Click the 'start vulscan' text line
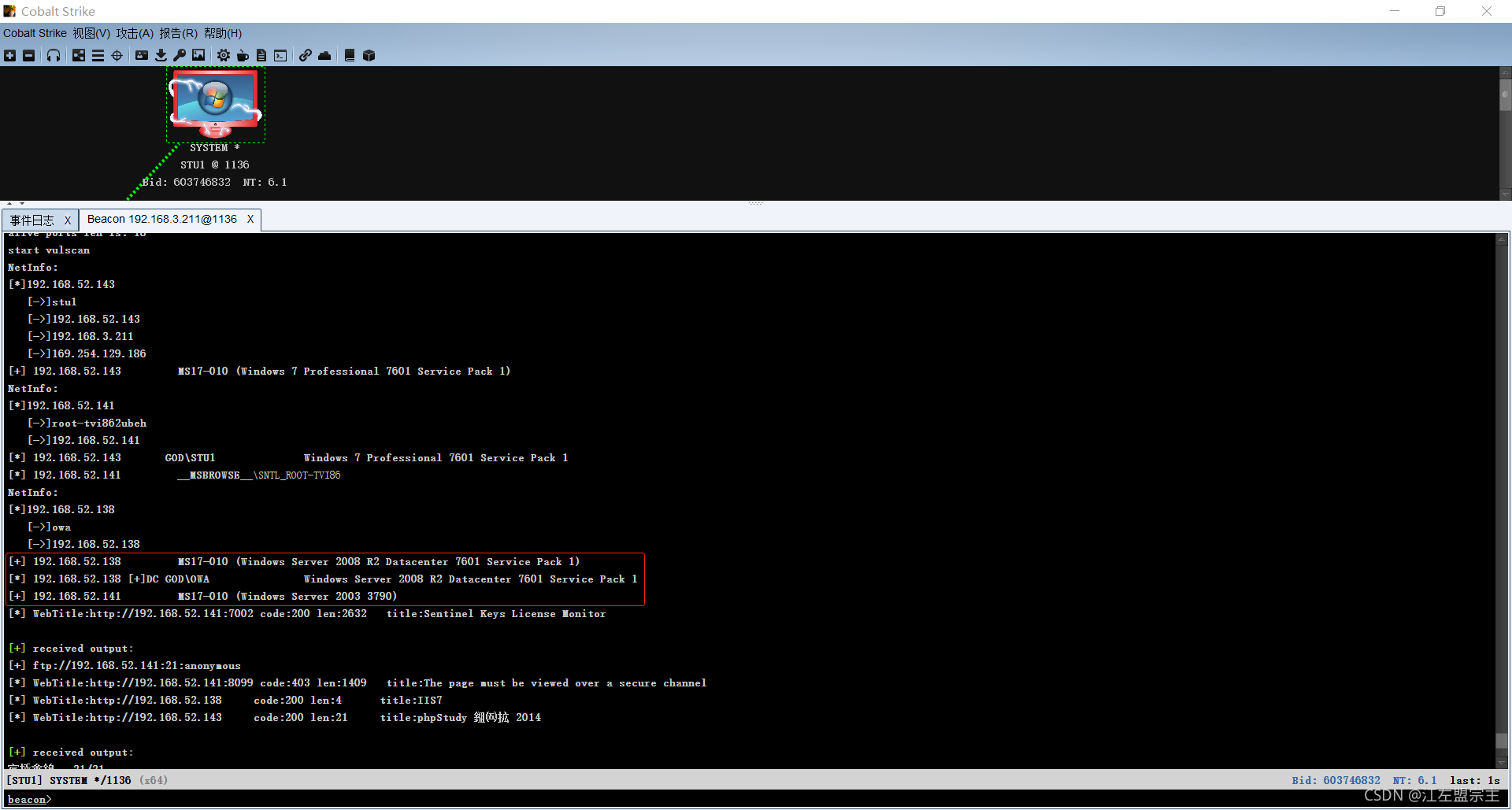 tap(49, 250)
